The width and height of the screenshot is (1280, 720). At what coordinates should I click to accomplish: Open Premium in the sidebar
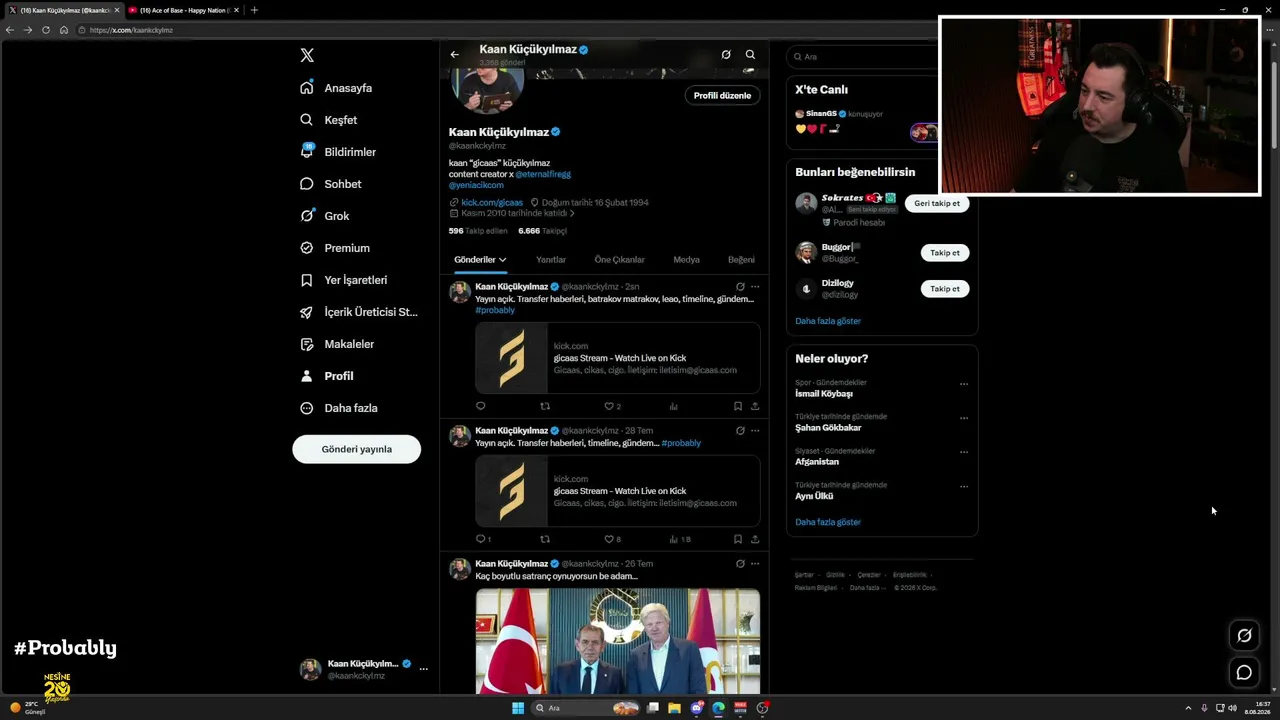click(x=334, y=248)
